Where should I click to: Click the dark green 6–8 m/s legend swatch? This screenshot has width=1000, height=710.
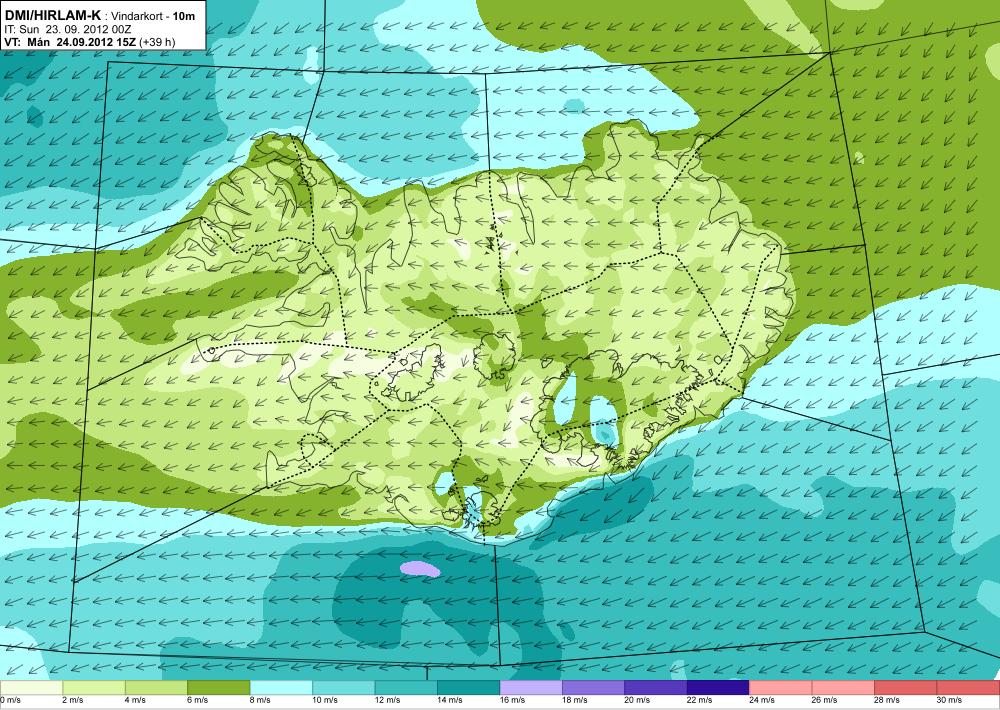(x=219, y=688)
